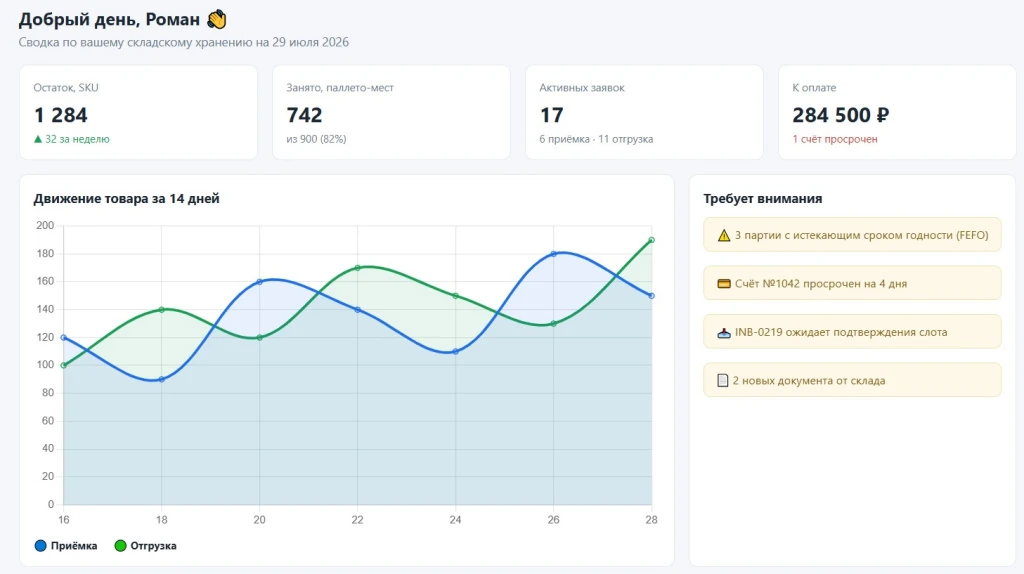The image size is (1024, 574).
Task: Open the Занято, паллето-мест card
Action: point(391,112)
